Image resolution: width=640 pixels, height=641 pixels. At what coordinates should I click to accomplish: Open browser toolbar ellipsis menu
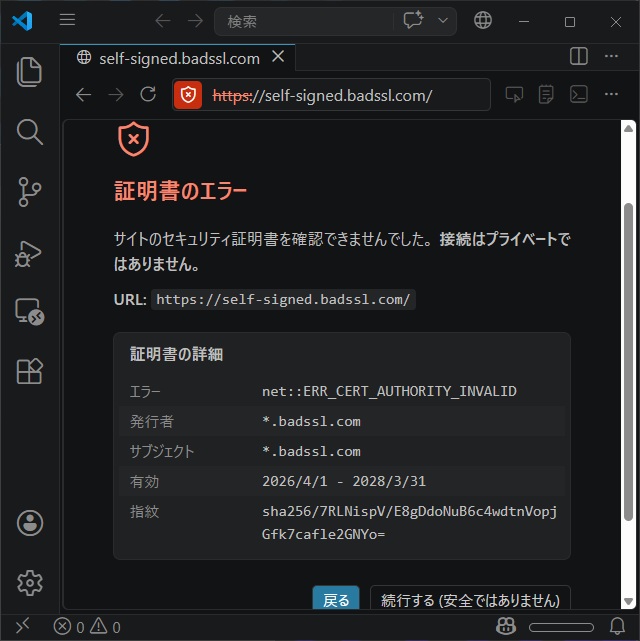(611, 95)
